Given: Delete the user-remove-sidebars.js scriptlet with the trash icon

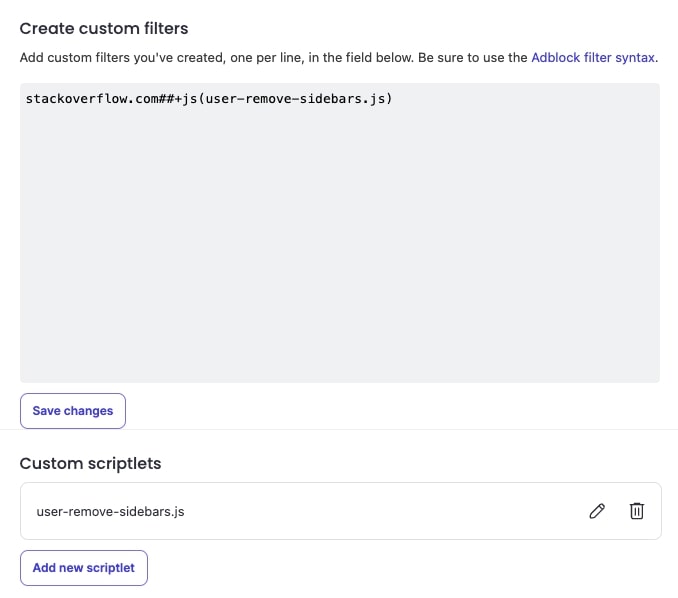Looking at the screenshot, I should click(x=636, y=511).
